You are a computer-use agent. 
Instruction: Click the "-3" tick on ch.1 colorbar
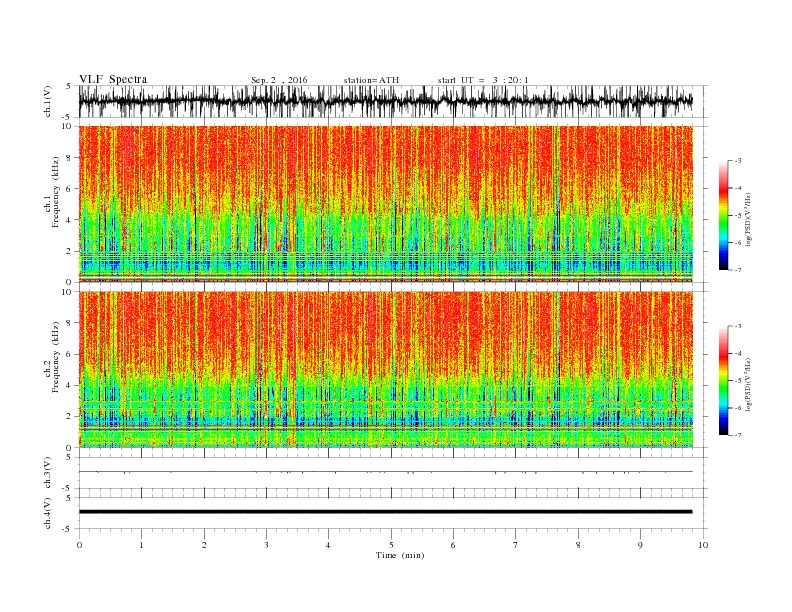pos(737,161)
